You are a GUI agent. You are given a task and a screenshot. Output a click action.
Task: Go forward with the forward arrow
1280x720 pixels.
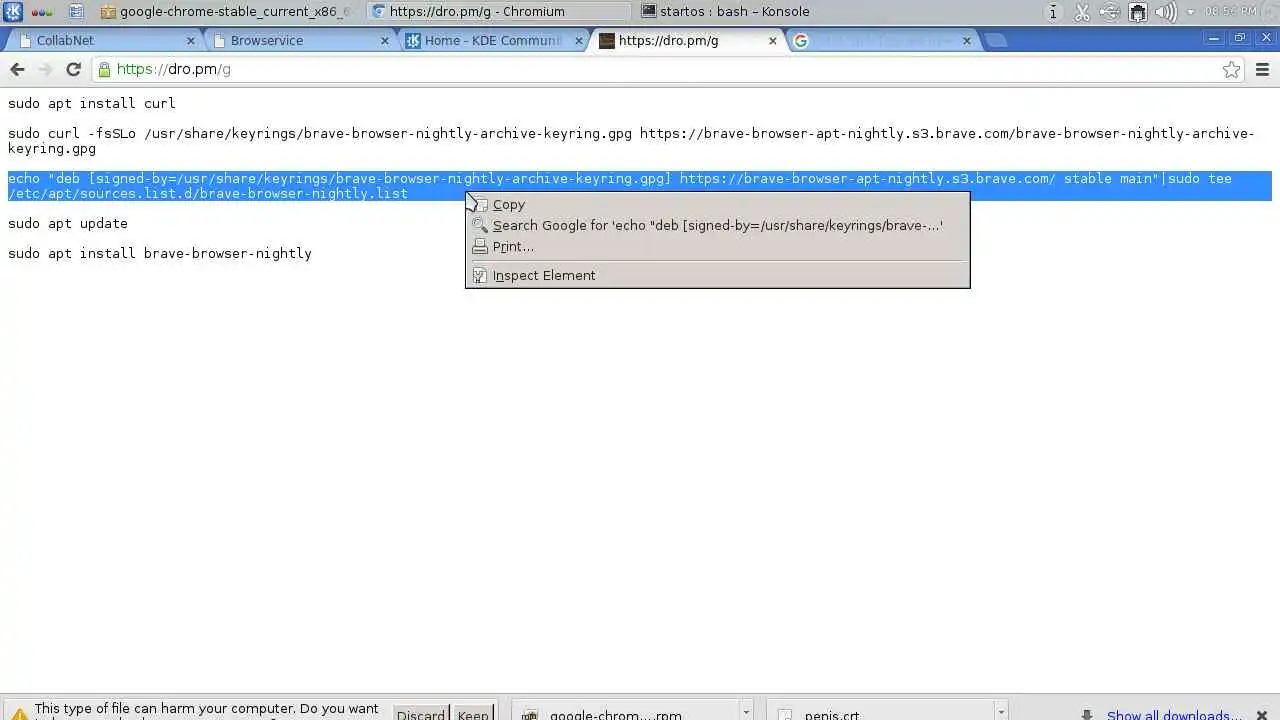tap(45, 69)
